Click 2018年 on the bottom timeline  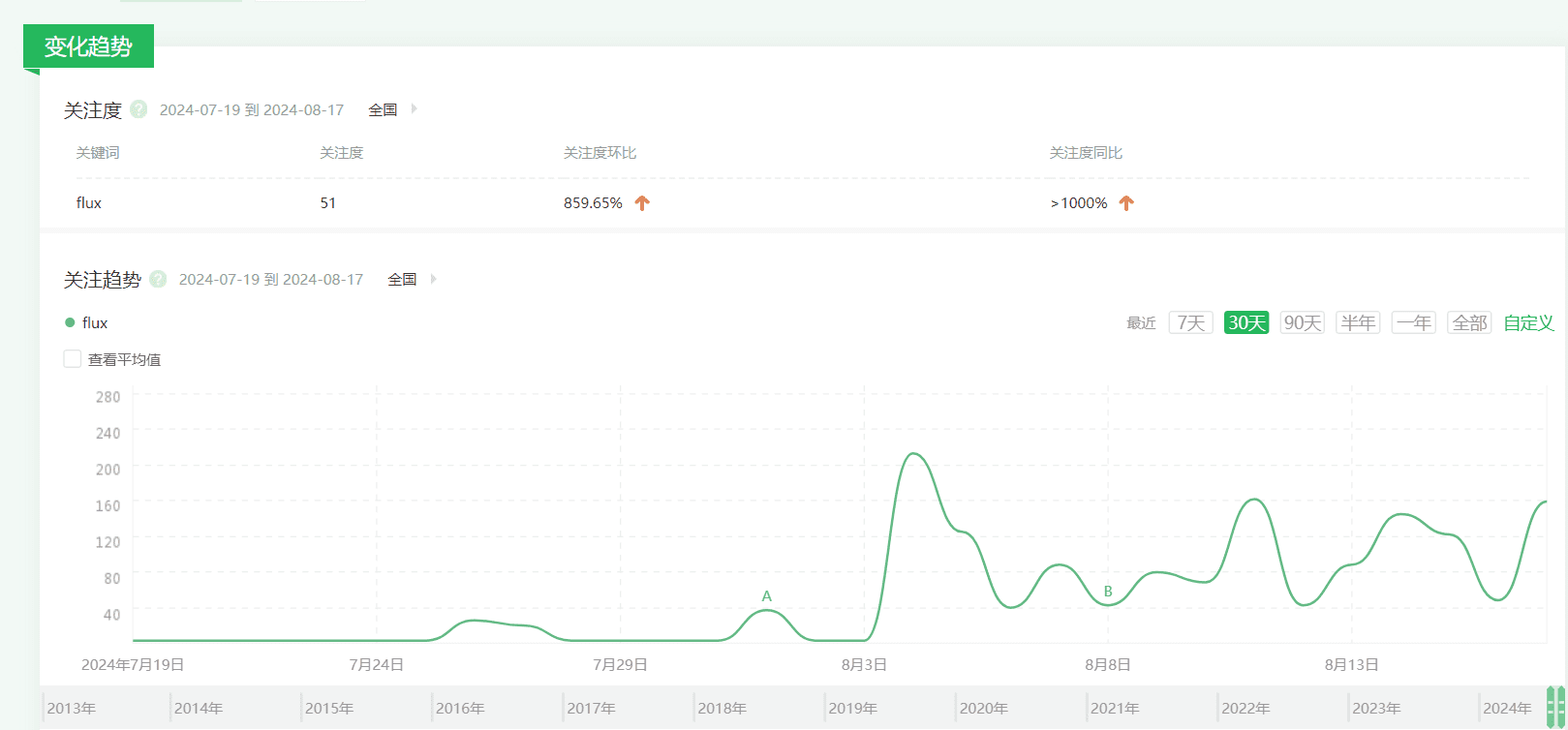(x=722, y=709)
